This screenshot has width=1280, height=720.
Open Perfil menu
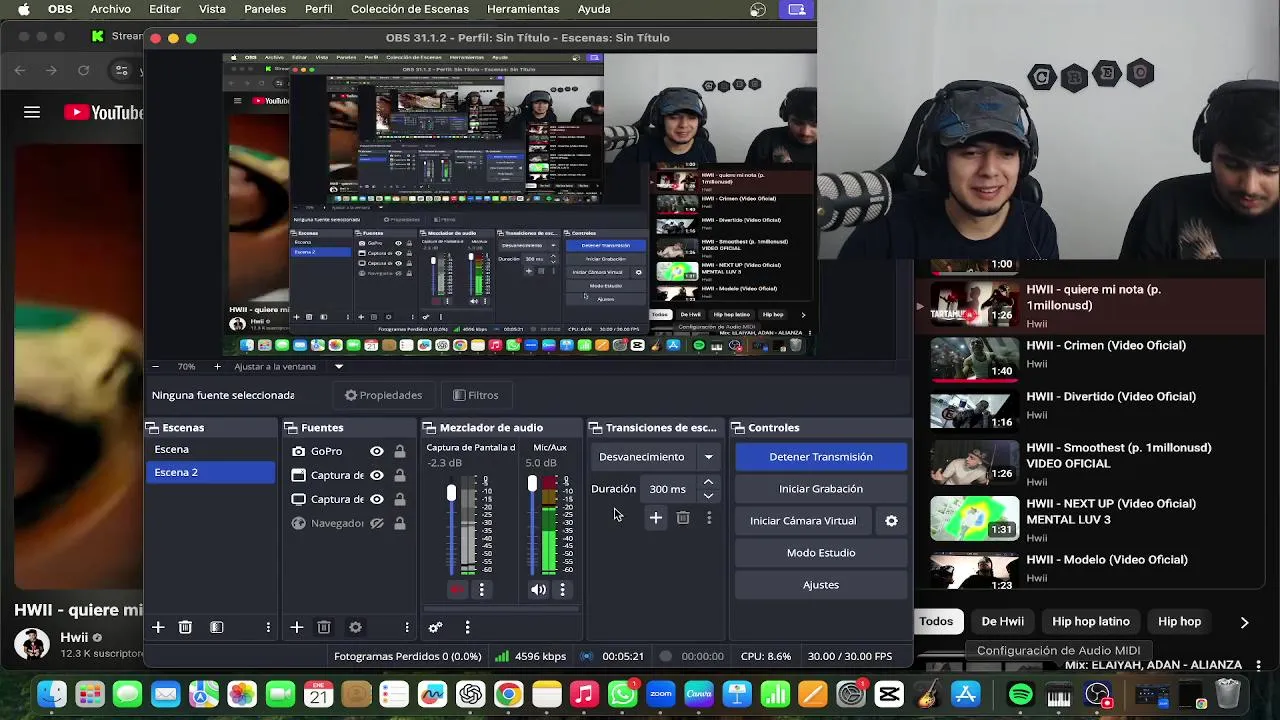point(319,9)
